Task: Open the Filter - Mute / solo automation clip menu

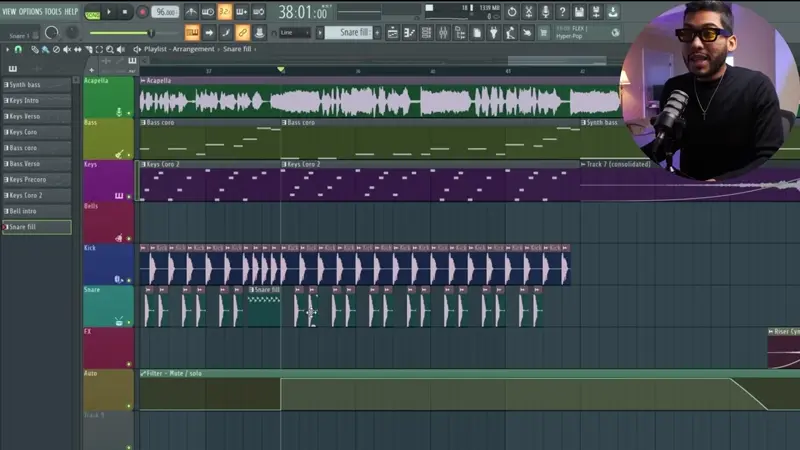Action: pyautogui.click(x=143, y=373)
